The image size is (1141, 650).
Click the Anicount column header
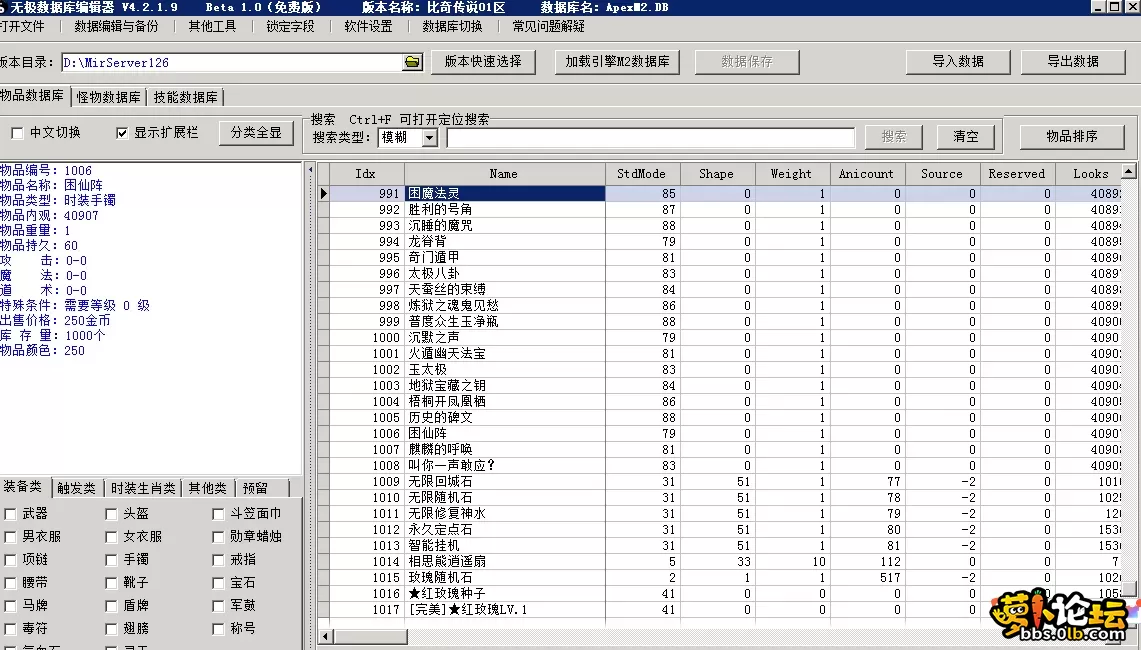point(866,174)
